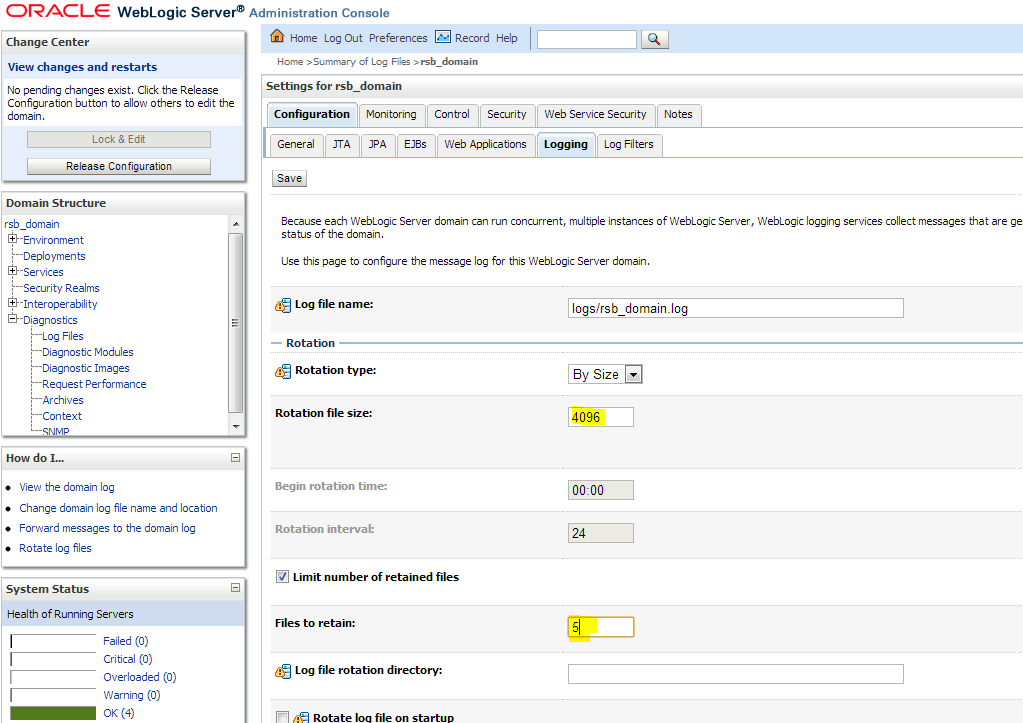This screenshot has height=723, width=1023.
Task: Select the JTA subtab
Action: pos(341,144)
